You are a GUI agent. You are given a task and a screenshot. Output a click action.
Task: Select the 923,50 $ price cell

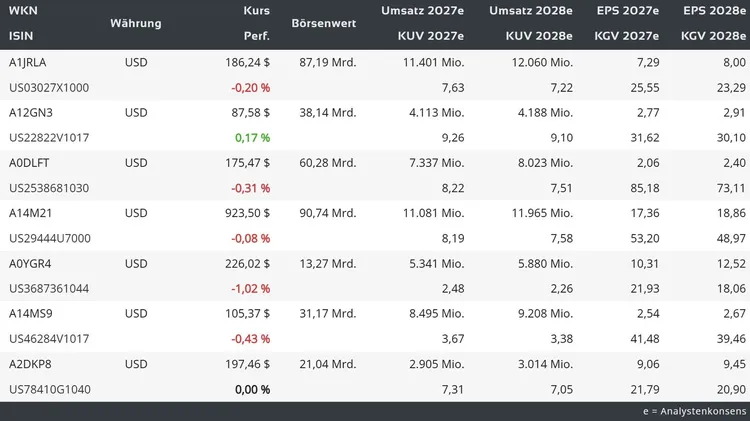245,213
